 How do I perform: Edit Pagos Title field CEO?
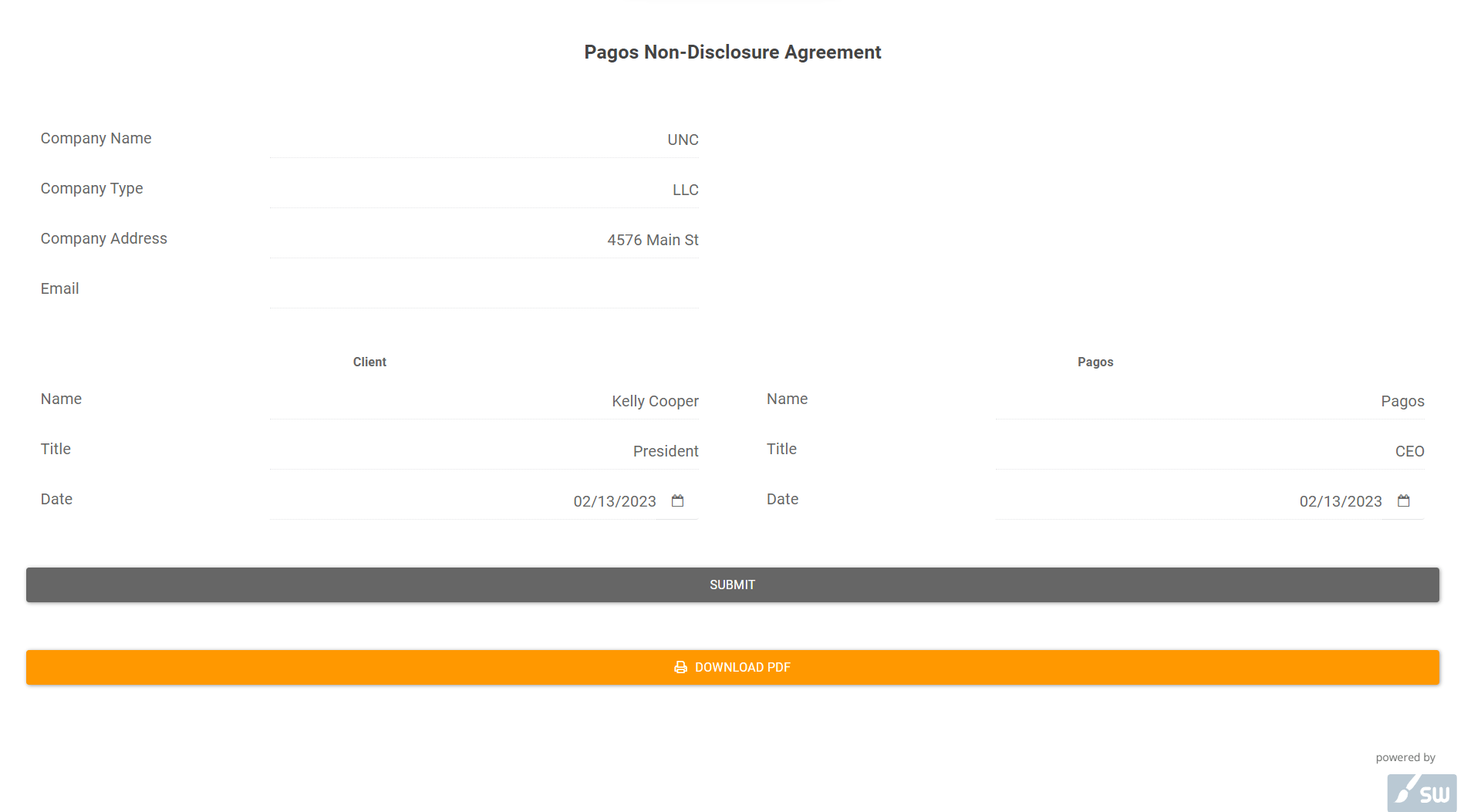pos(1209,451)
